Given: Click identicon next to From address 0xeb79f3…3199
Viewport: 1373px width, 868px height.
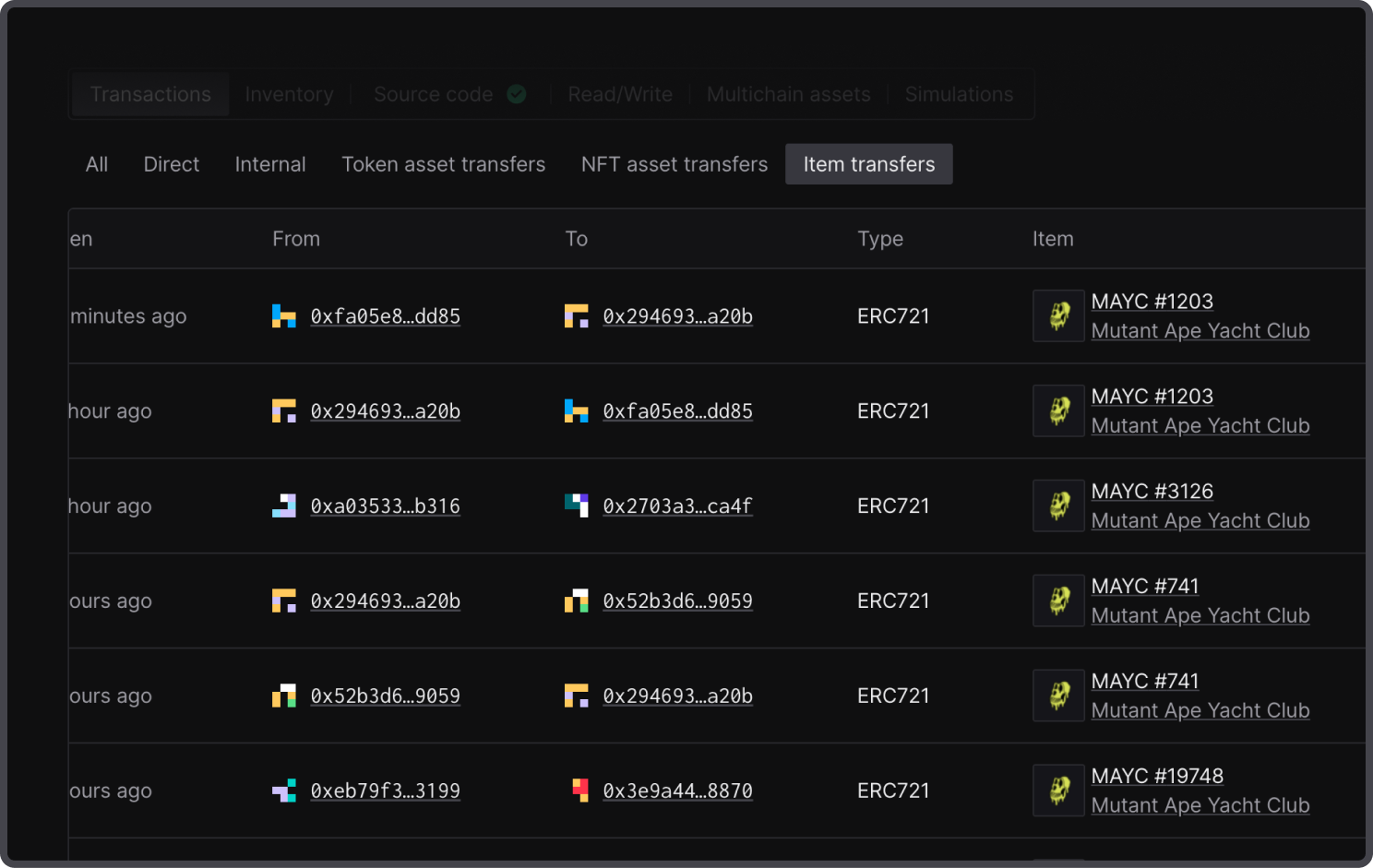Looking at the screenshot, I should 284,791.
